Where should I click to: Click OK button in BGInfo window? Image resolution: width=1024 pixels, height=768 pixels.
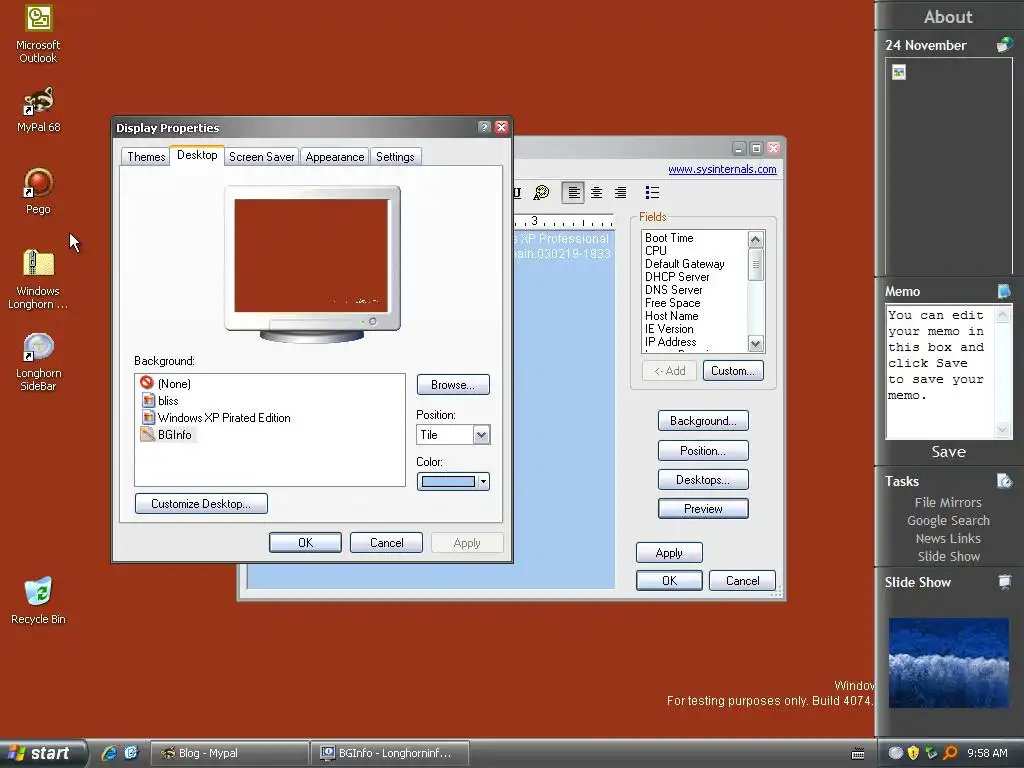[x=669, y=581]
